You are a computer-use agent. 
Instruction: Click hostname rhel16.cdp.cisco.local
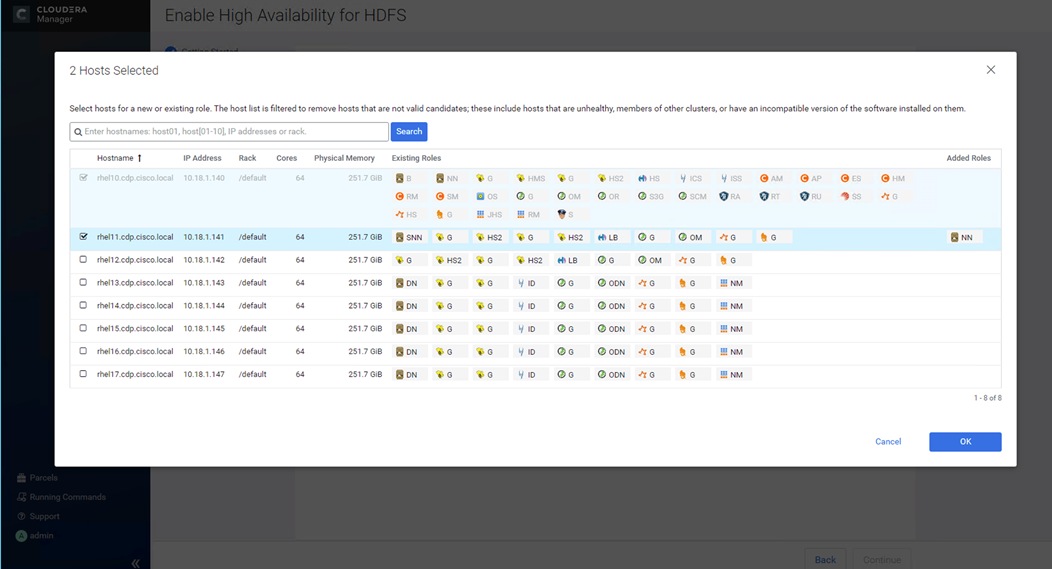pos(135,352)
